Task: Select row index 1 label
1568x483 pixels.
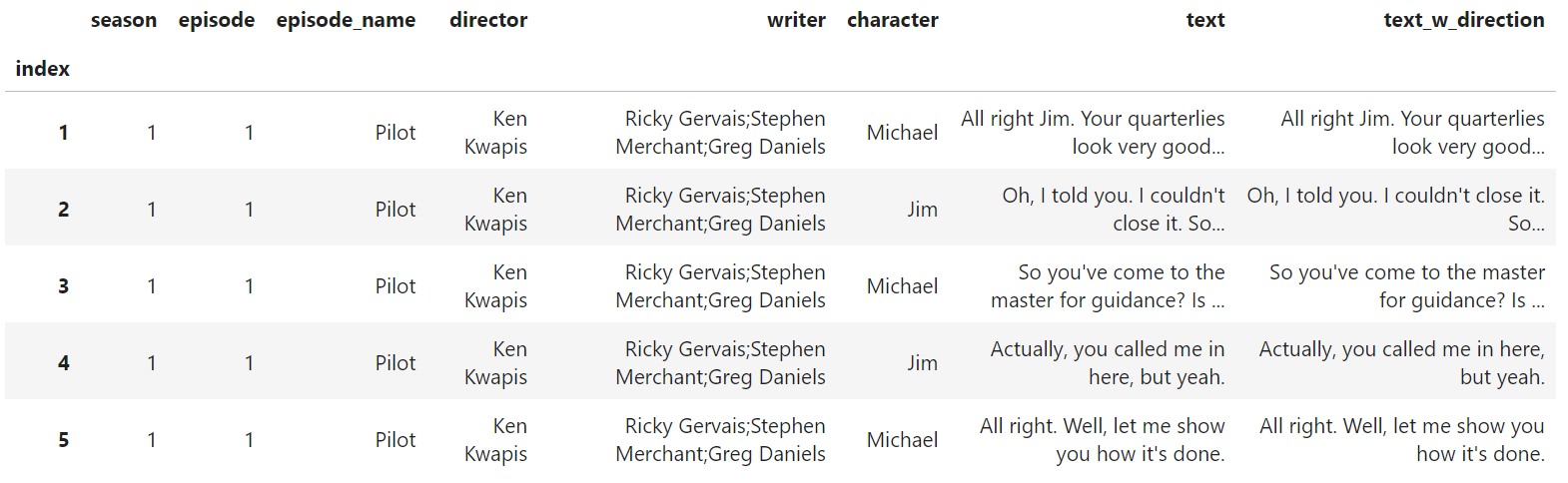Action: (x=64, y=133)
